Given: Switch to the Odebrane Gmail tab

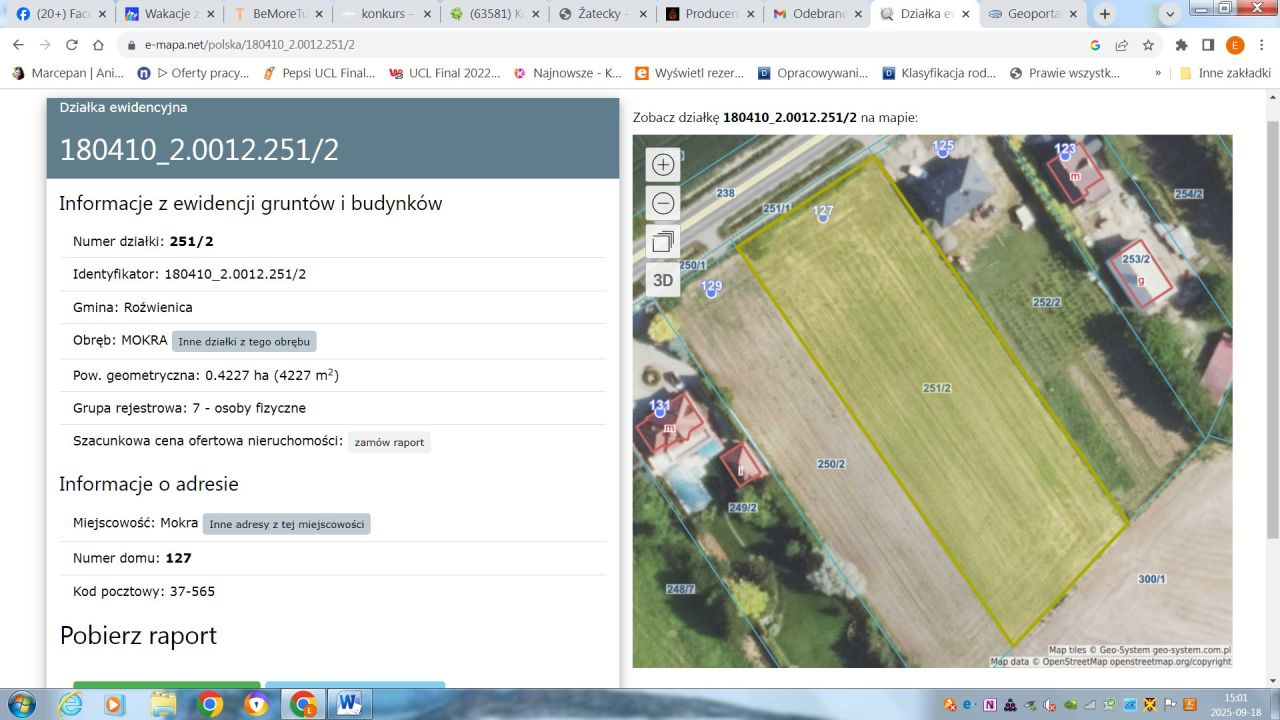Looking at the screenshot, I should (x=818, y=14).
